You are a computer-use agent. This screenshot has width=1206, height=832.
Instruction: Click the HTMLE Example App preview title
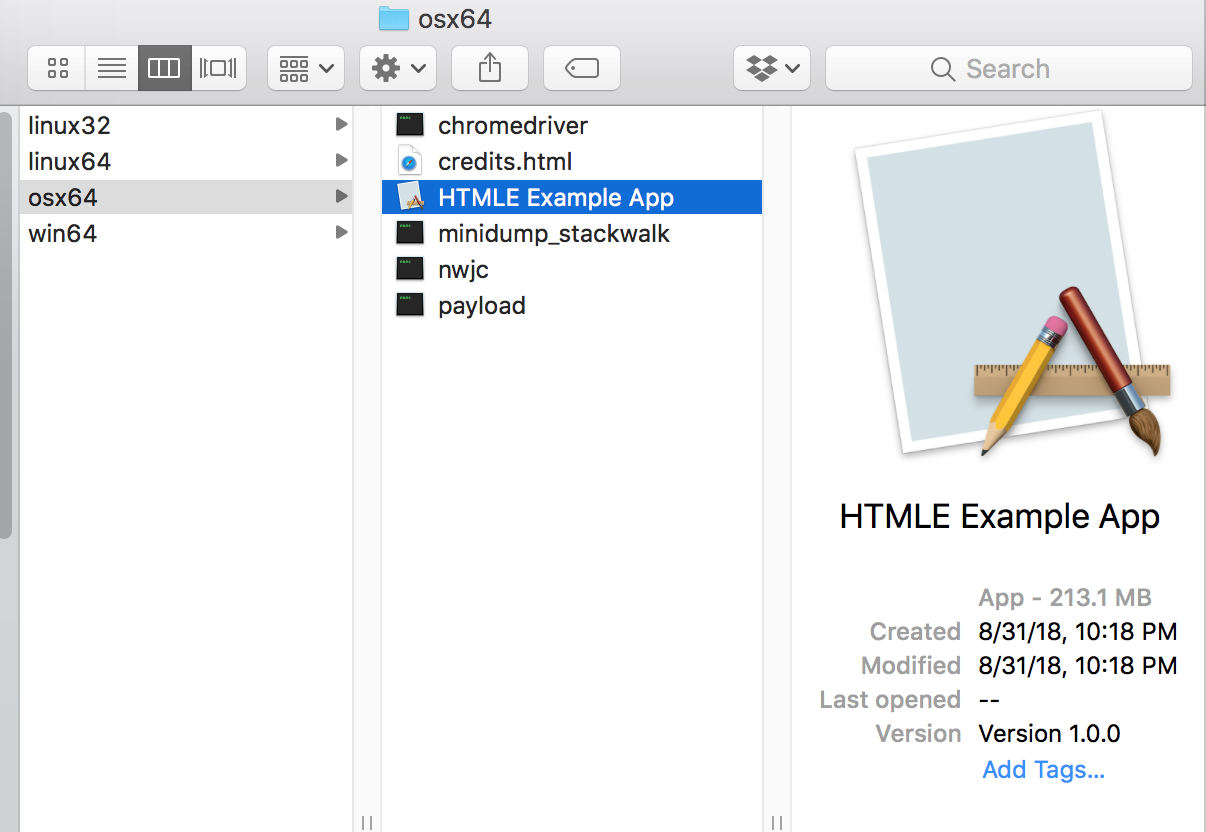pos(1000,516)
